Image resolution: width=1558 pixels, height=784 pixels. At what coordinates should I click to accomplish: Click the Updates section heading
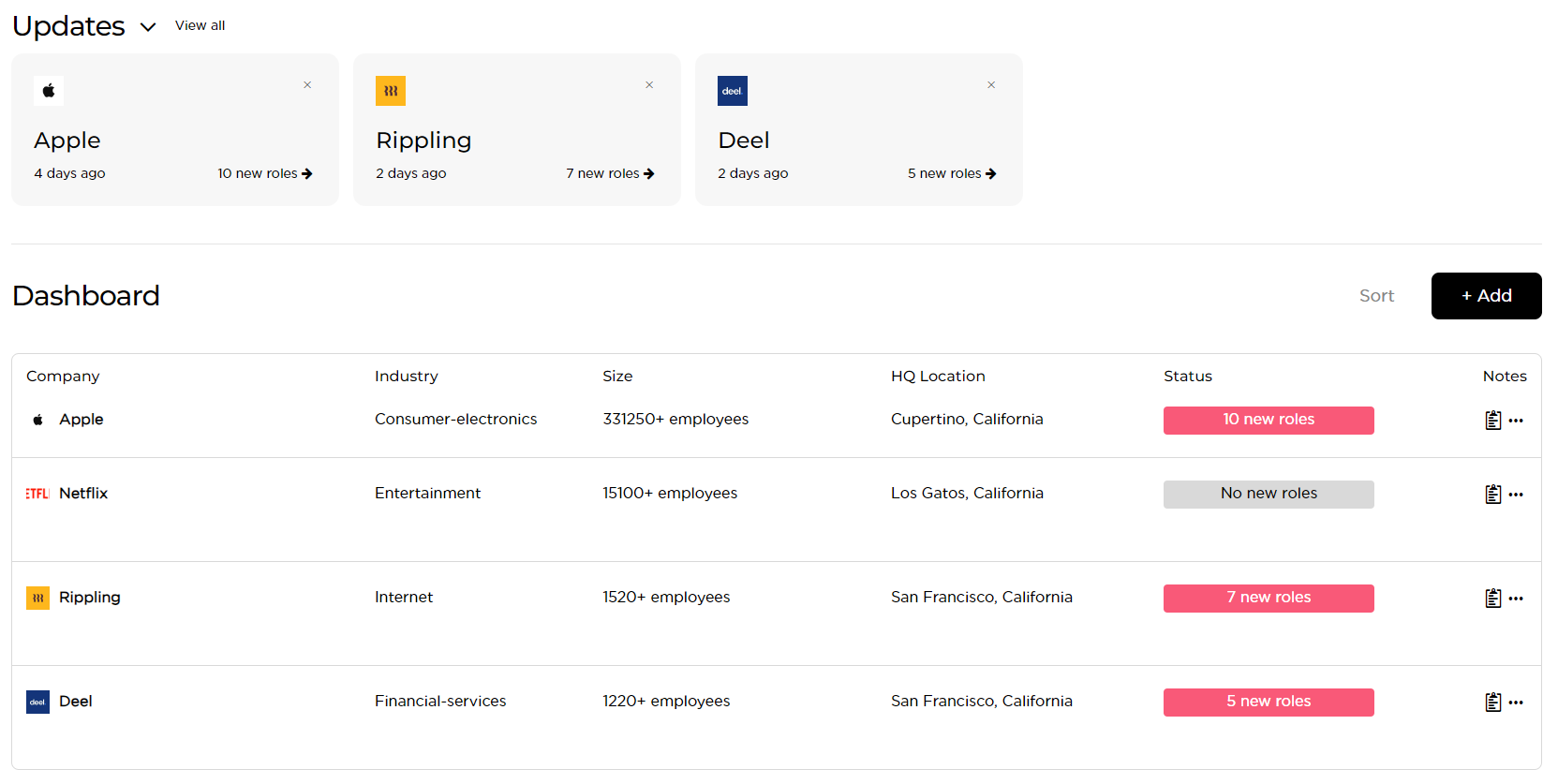68,26
